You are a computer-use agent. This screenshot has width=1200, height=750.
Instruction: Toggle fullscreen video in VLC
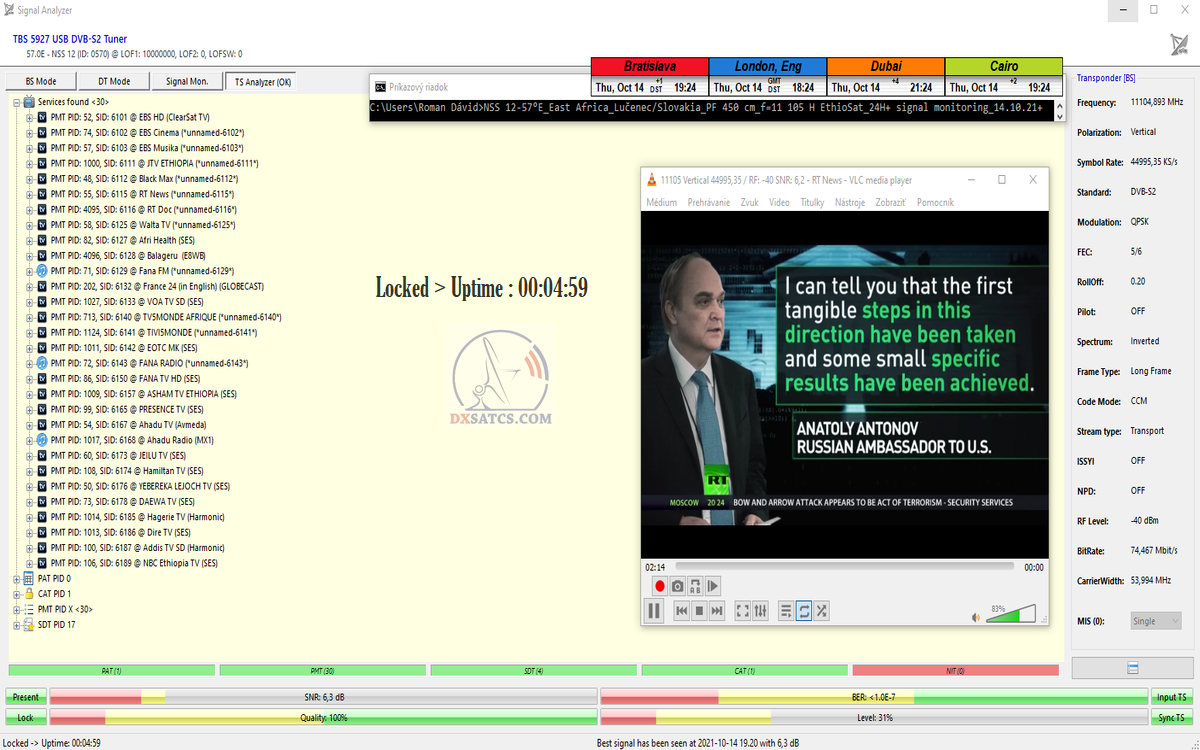(x=742, y=611)
